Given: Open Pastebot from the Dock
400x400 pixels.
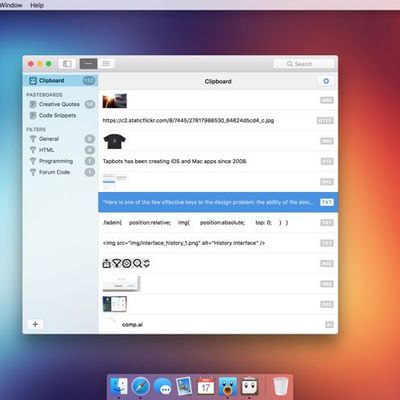Looking at the screenshot, I should pyautogui.click(x=250, y=386).
